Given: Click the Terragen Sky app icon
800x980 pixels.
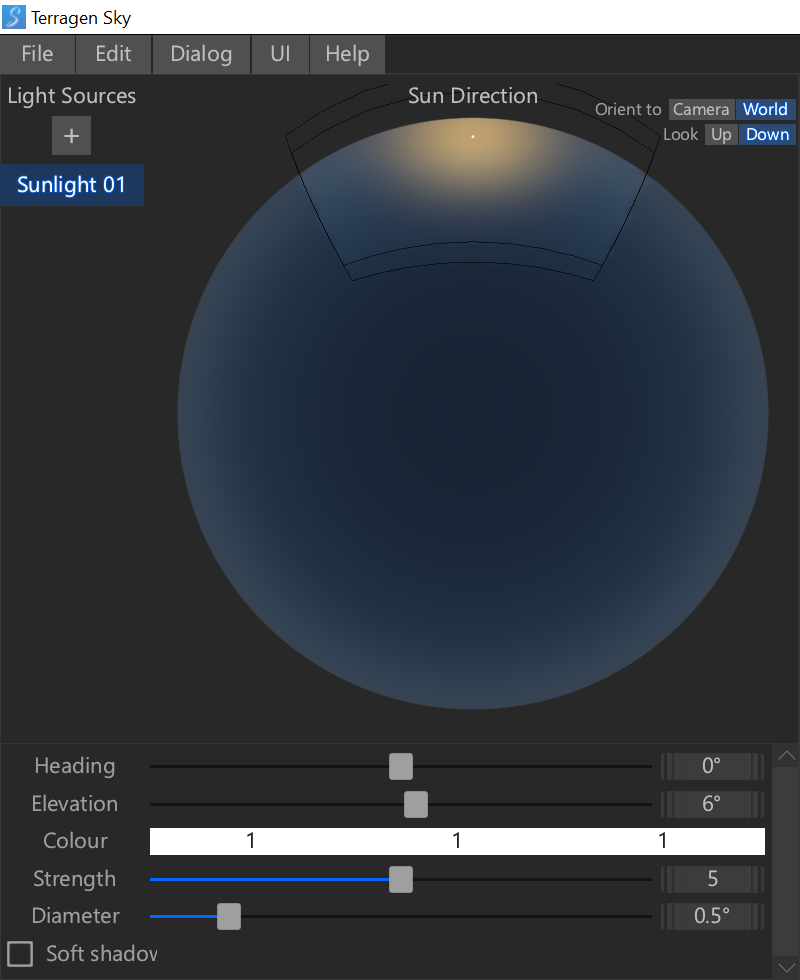Looking at the screenshot, I should (x=15, y=17).
